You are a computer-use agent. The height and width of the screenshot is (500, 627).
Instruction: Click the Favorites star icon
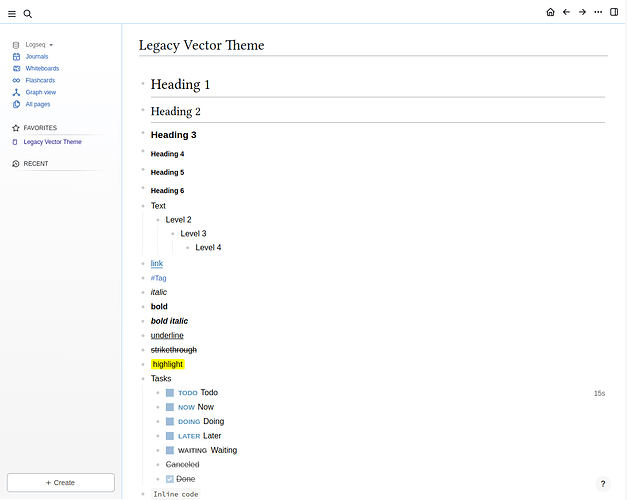16,128
